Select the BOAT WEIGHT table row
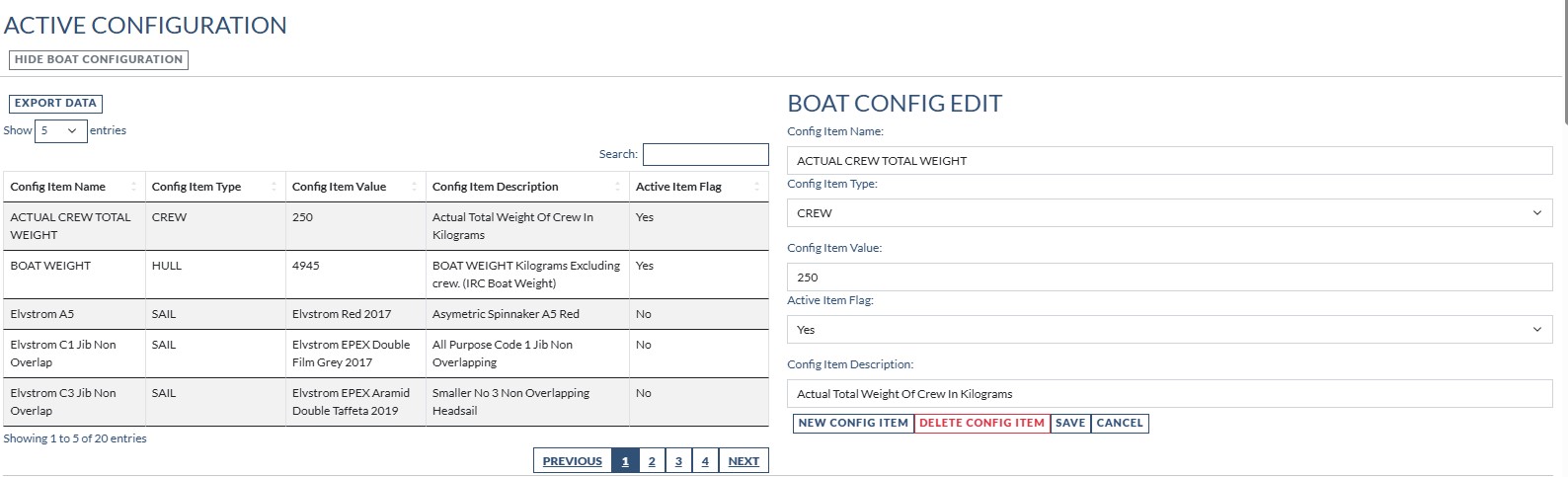The image size is (1568, 477). coord(385,275)
